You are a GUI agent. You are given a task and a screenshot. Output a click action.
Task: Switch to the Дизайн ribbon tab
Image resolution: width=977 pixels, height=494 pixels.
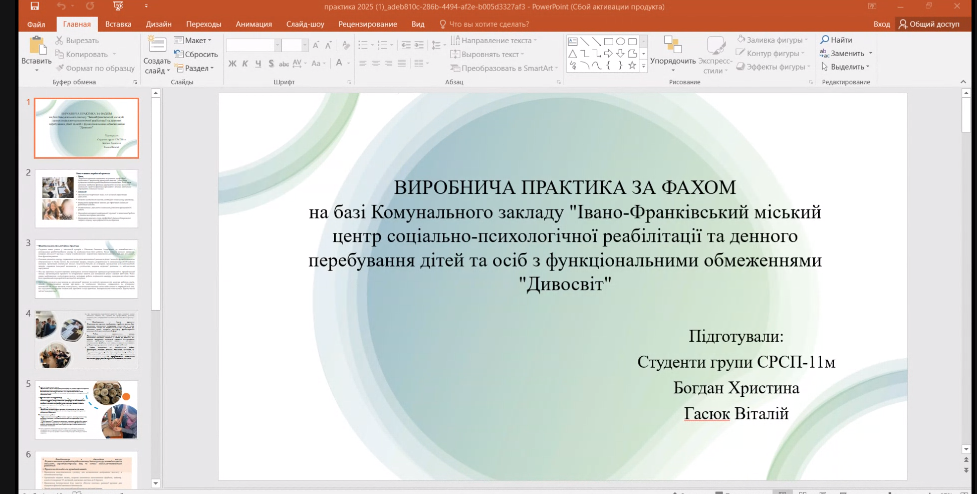tap(158, 24)
